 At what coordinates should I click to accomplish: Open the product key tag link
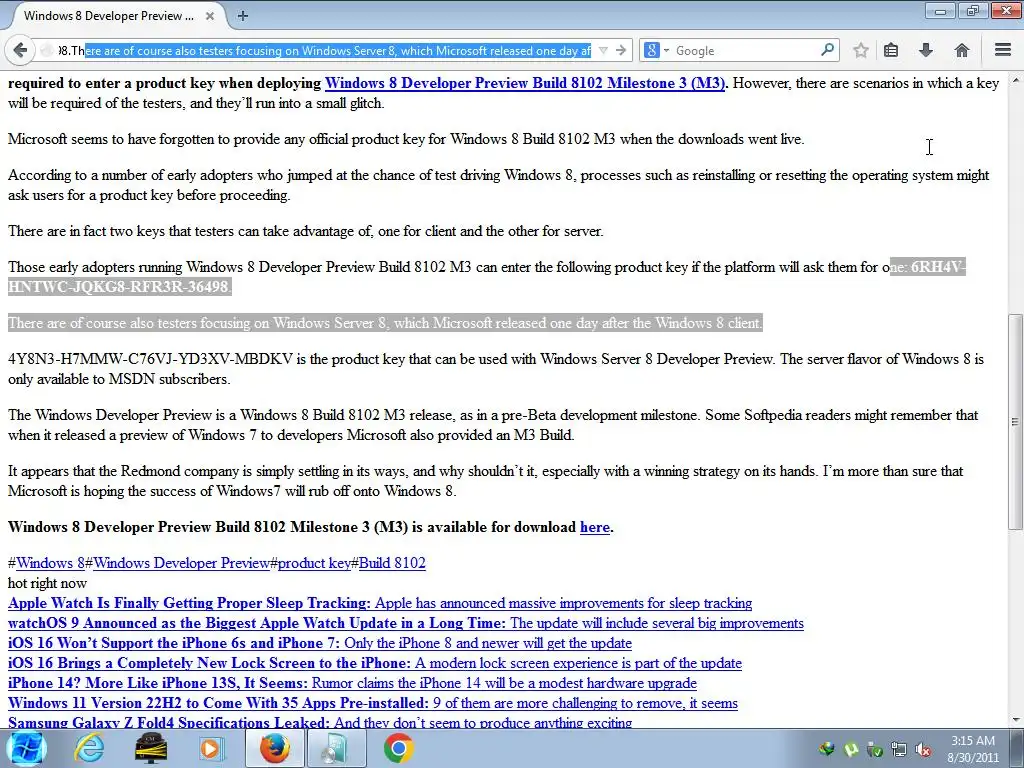(x=314, y=563)
